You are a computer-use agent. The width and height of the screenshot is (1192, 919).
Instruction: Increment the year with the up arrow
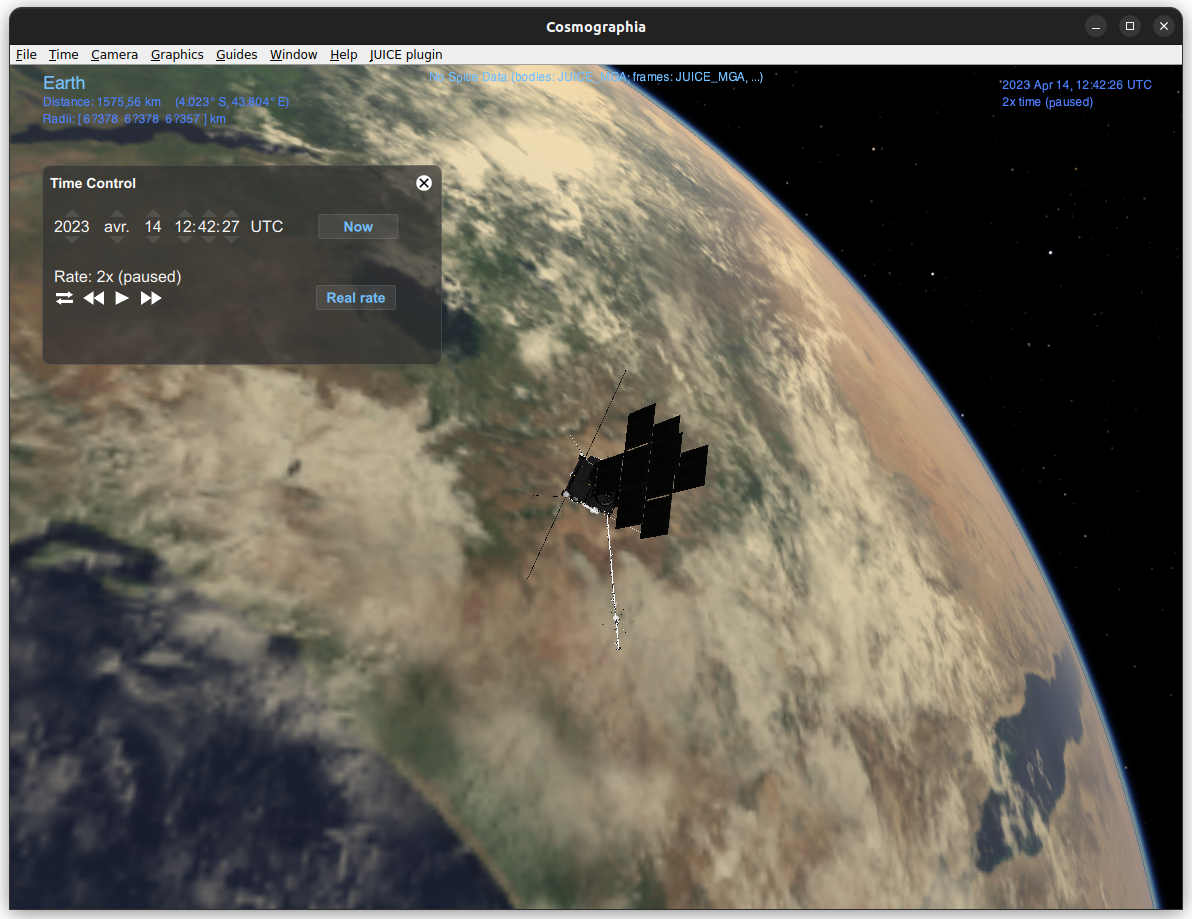[71, 213]
